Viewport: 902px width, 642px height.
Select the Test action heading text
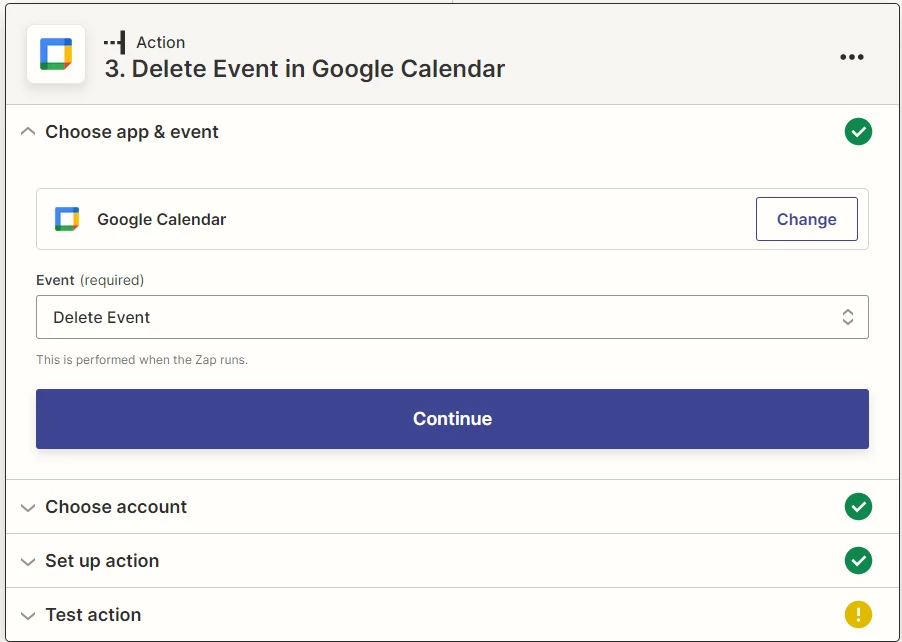coord(93,615)
